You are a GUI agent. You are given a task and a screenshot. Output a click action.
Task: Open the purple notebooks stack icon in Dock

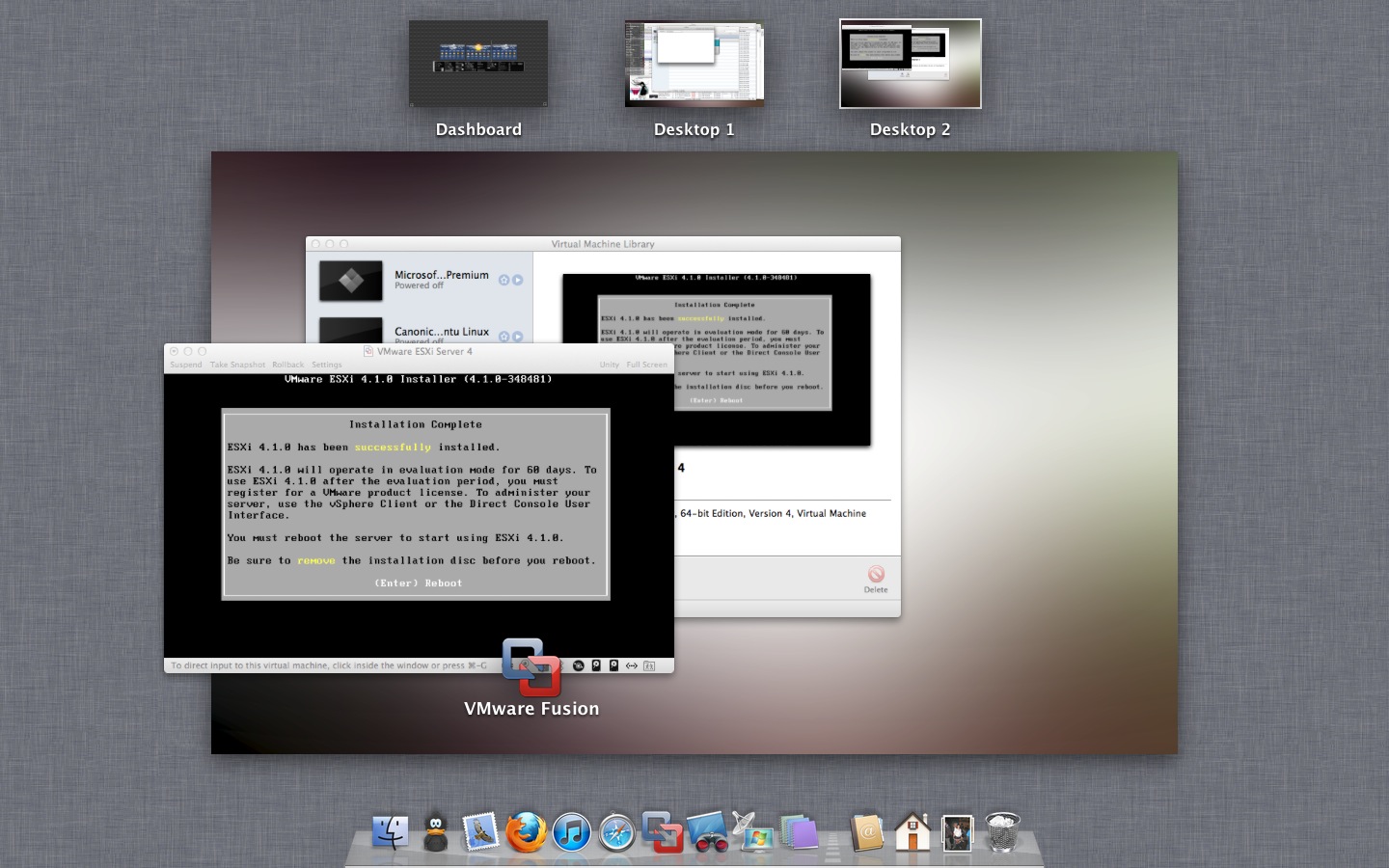799,832
